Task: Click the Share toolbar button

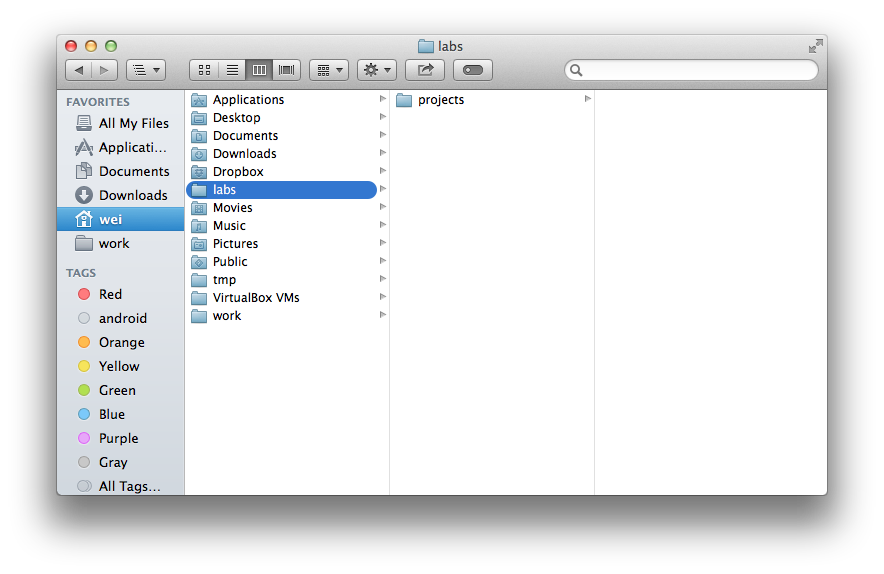Action: 425,70
